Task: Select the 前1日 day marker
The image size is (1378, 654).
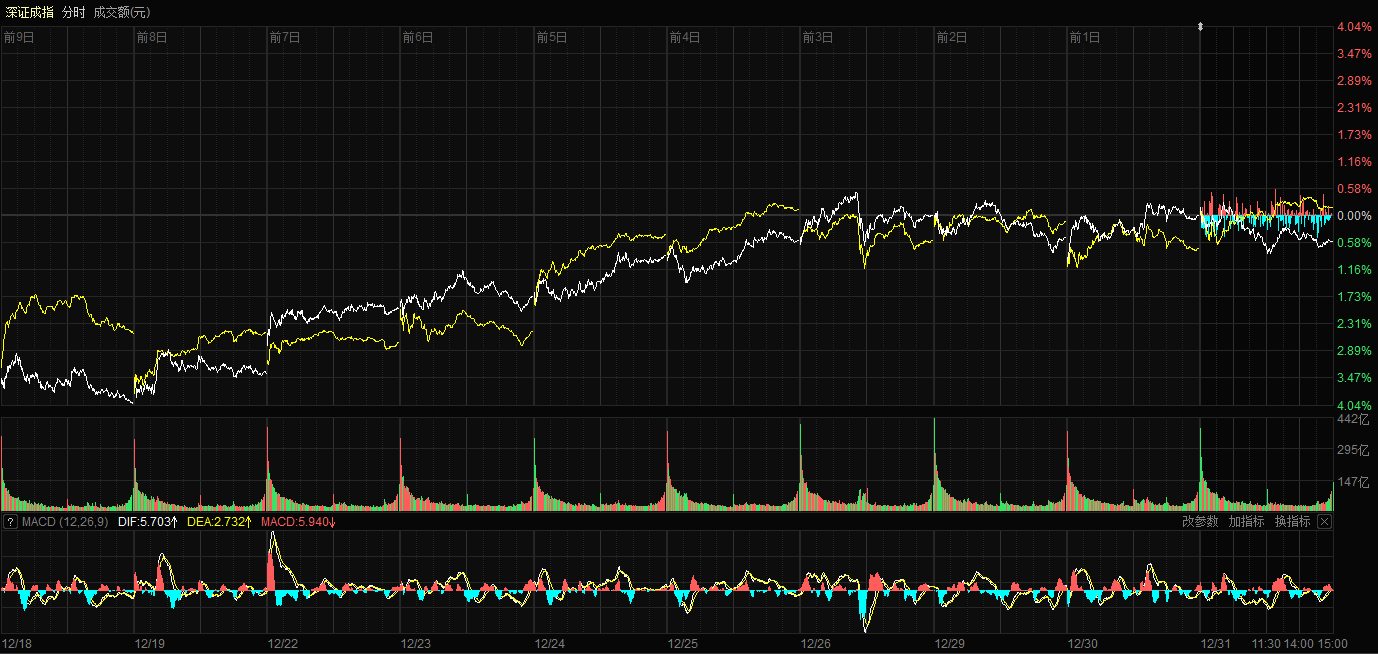Action: (1085, 37)
